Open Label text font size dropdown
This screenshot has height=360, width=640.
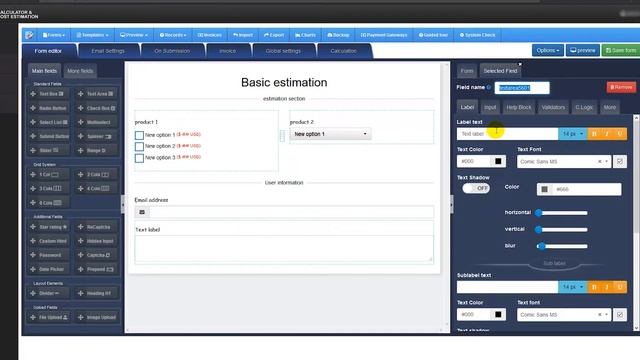(x=573, y=134)
